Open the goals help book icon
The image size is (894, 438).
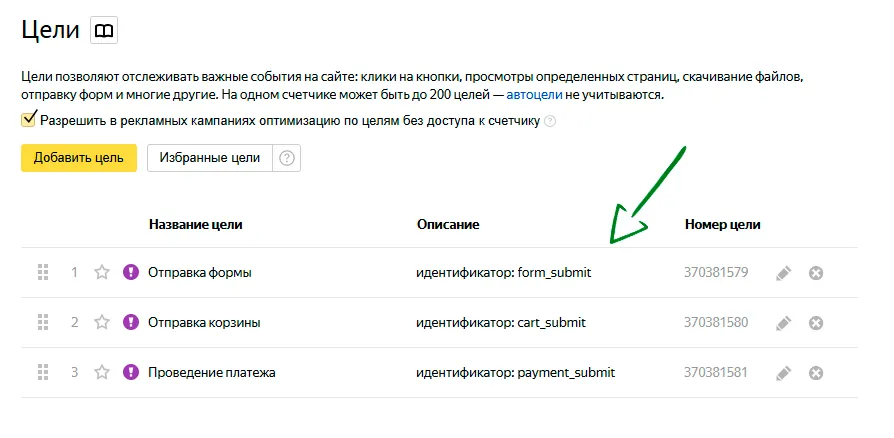point(104,30)
